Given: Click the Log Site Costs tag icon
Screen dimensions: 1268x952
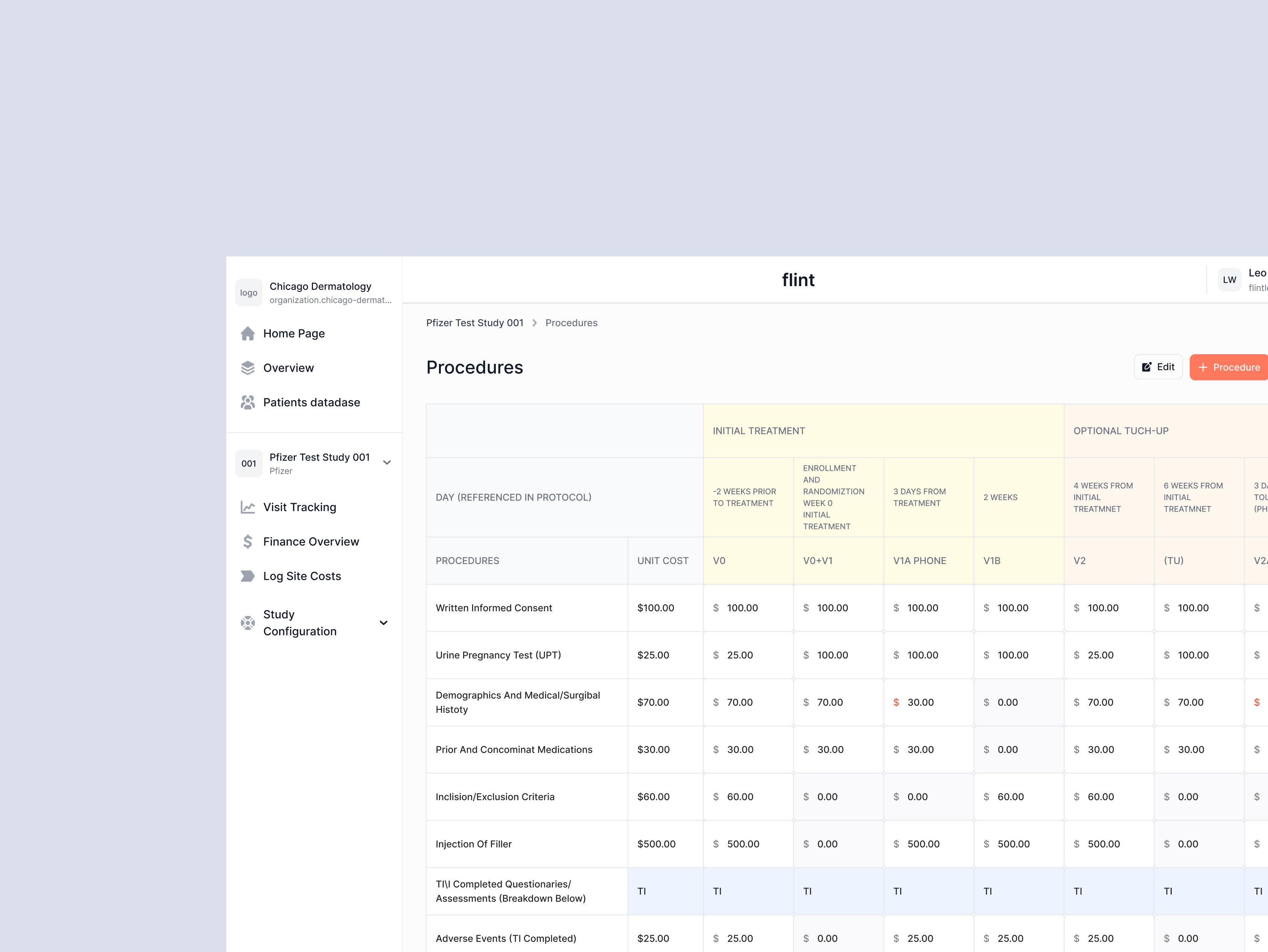Looking at the screenshot, I should tap(248, 576).
